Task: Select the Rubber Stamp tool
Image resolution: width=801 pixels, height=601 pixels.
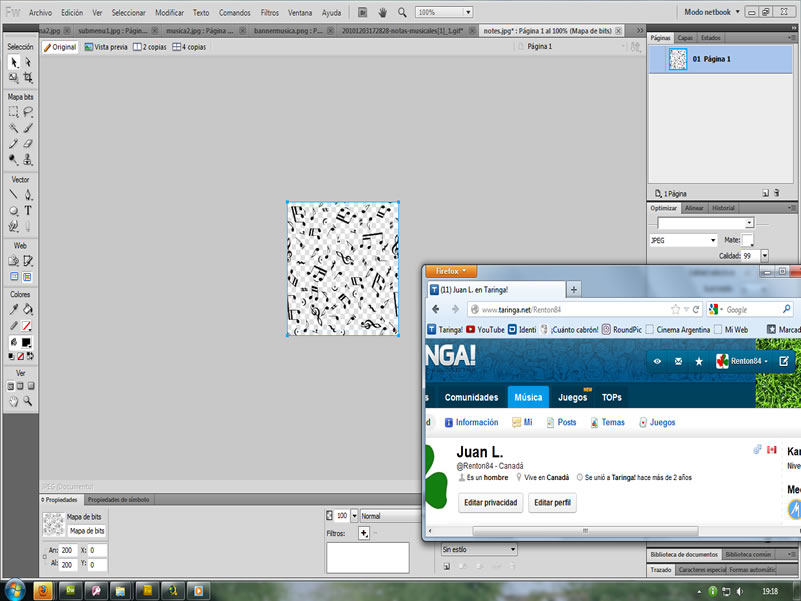Action: [28, 159]
